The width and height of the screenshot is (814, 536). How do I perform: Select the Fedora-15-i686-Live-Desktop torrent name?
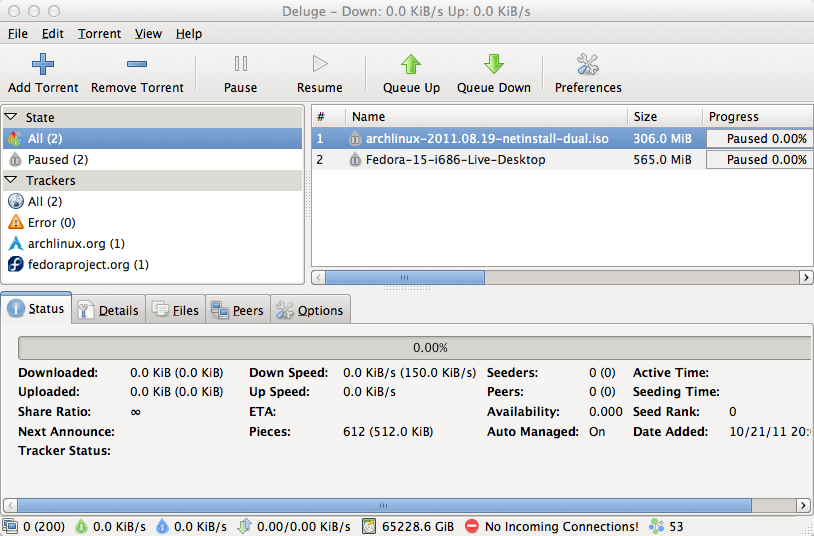coord(455,159)
